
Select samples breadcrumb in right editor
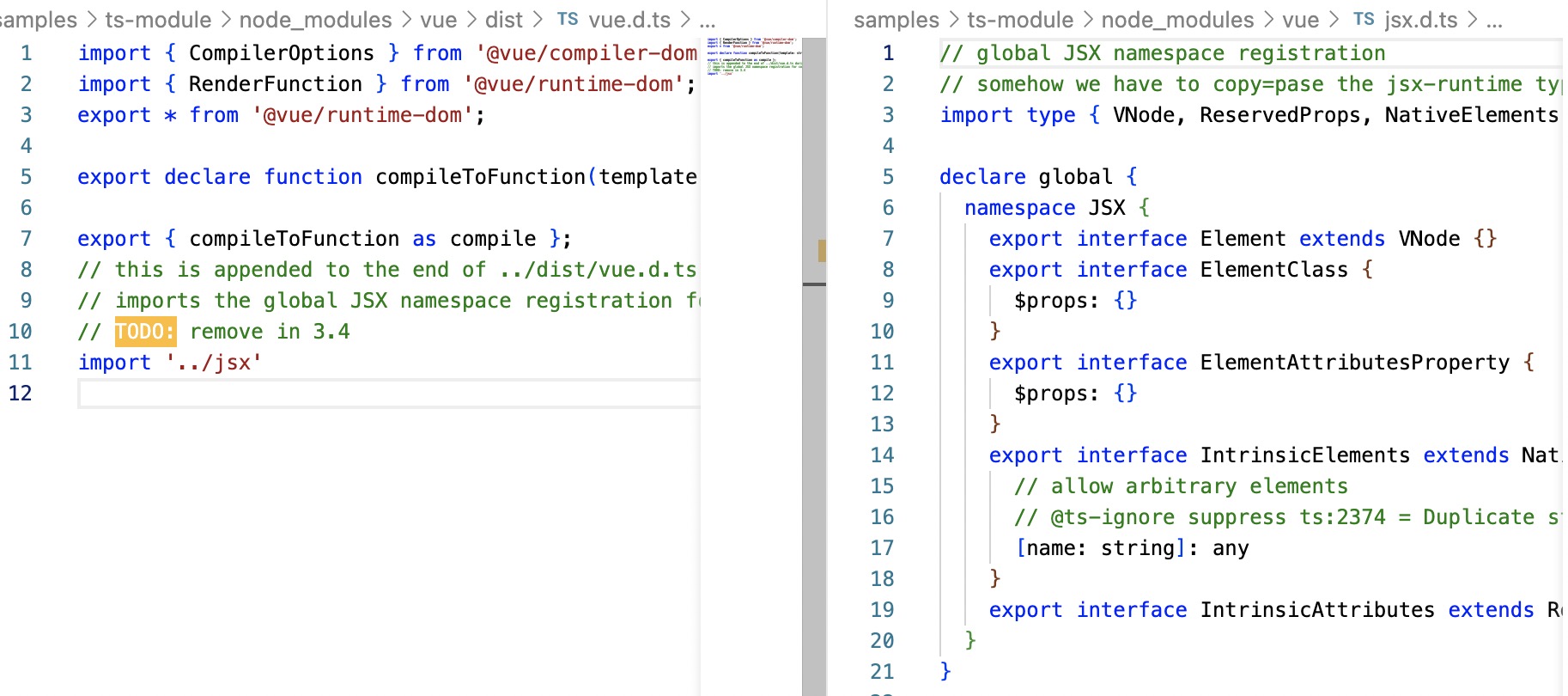click(x=896, y=19)
